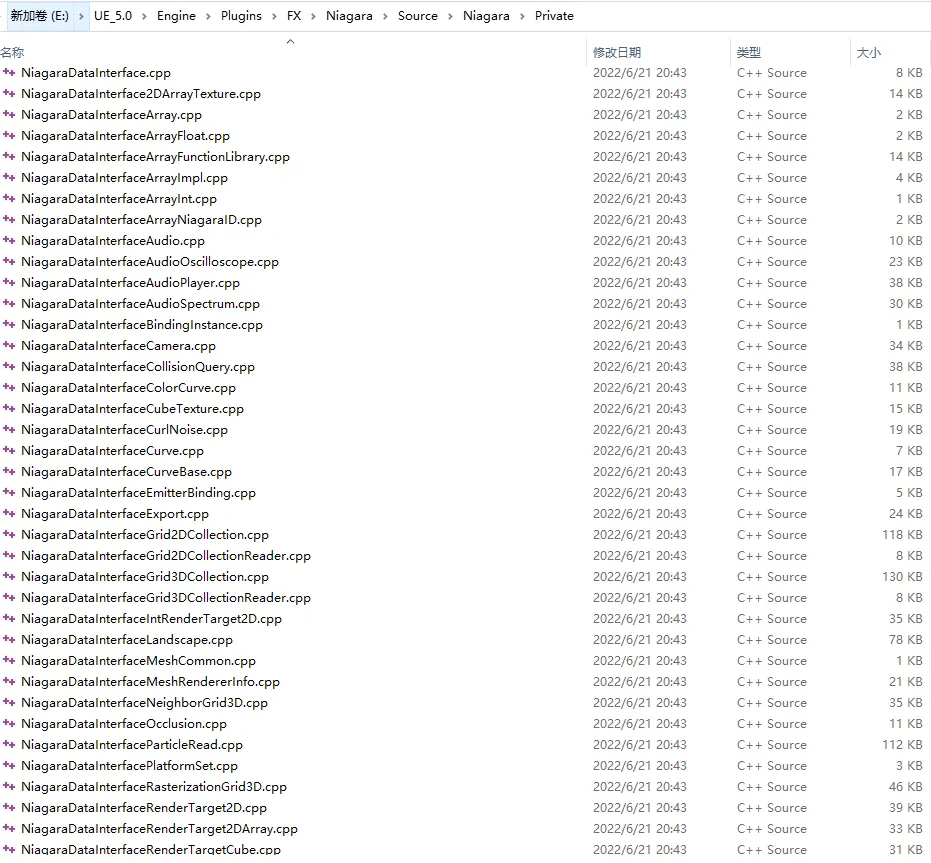The image size is (931, 863).
Task: Click the file icon of NiagaraDataInterfaceLandscape.cpp
Action: pos(9,639)
